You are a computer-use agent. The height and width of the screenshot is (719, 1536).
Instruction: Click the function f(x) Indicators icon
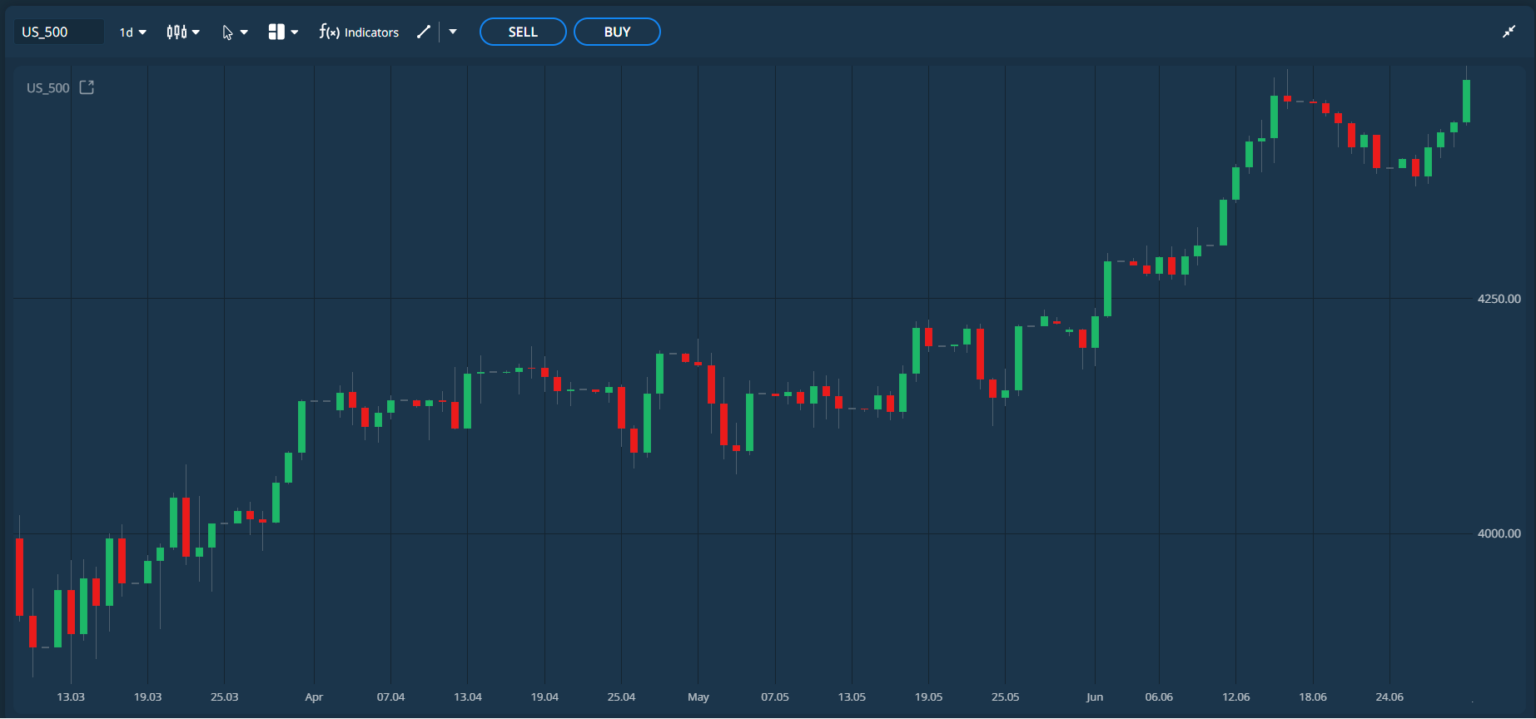point(329,32)
